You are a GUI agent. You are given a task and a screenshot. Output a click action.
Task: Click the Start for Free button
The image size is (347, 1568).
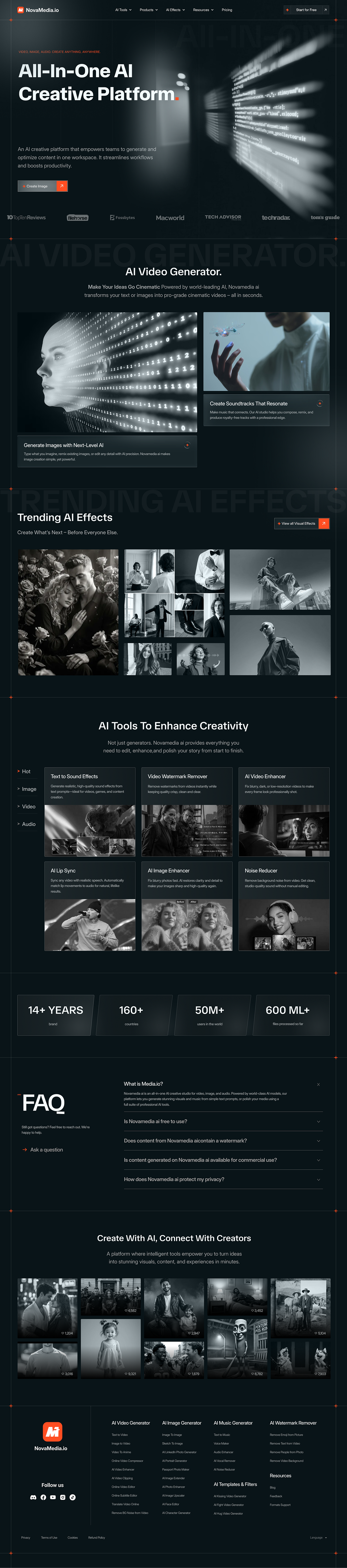307,10
